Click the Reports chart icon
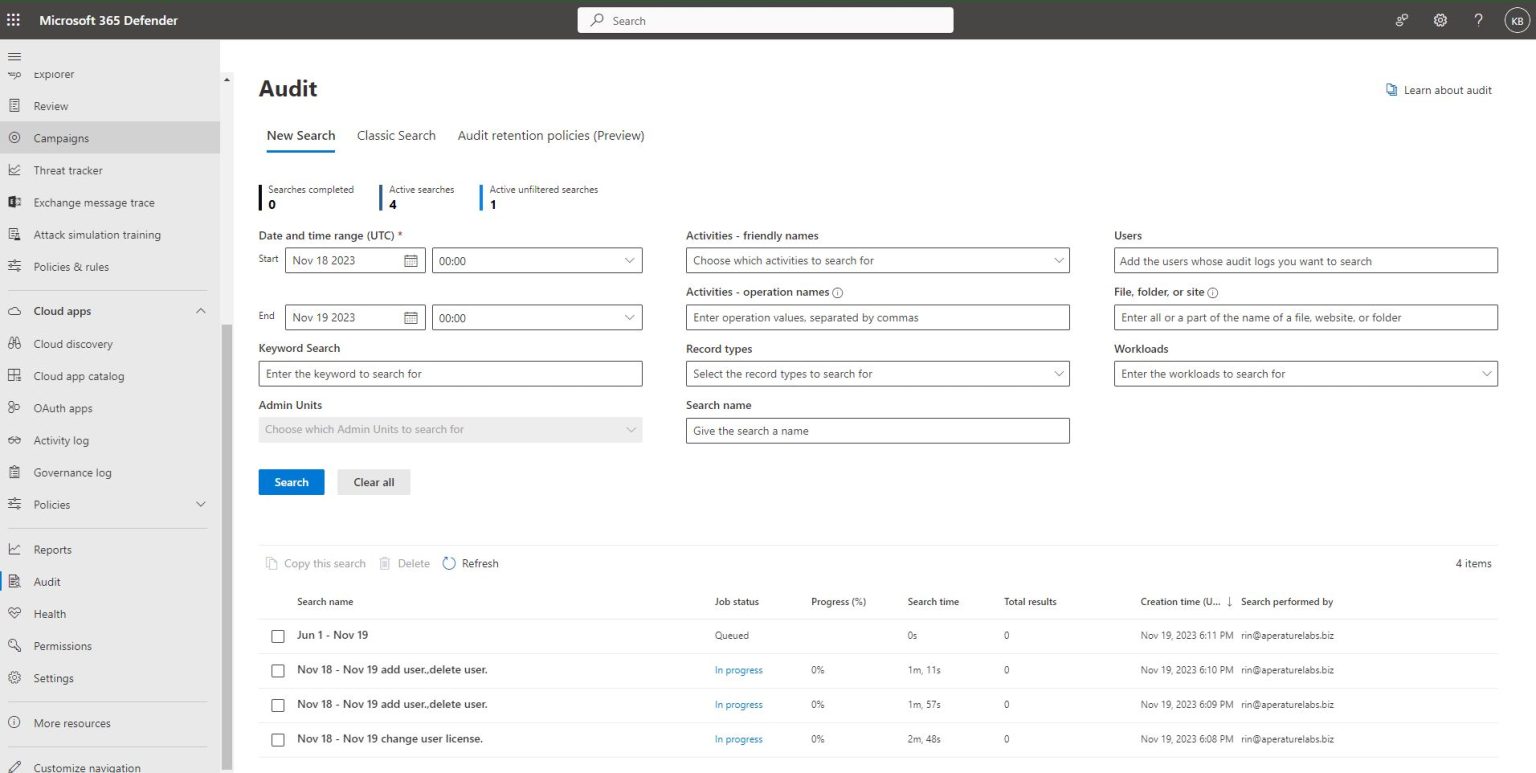 pos(14,549)
